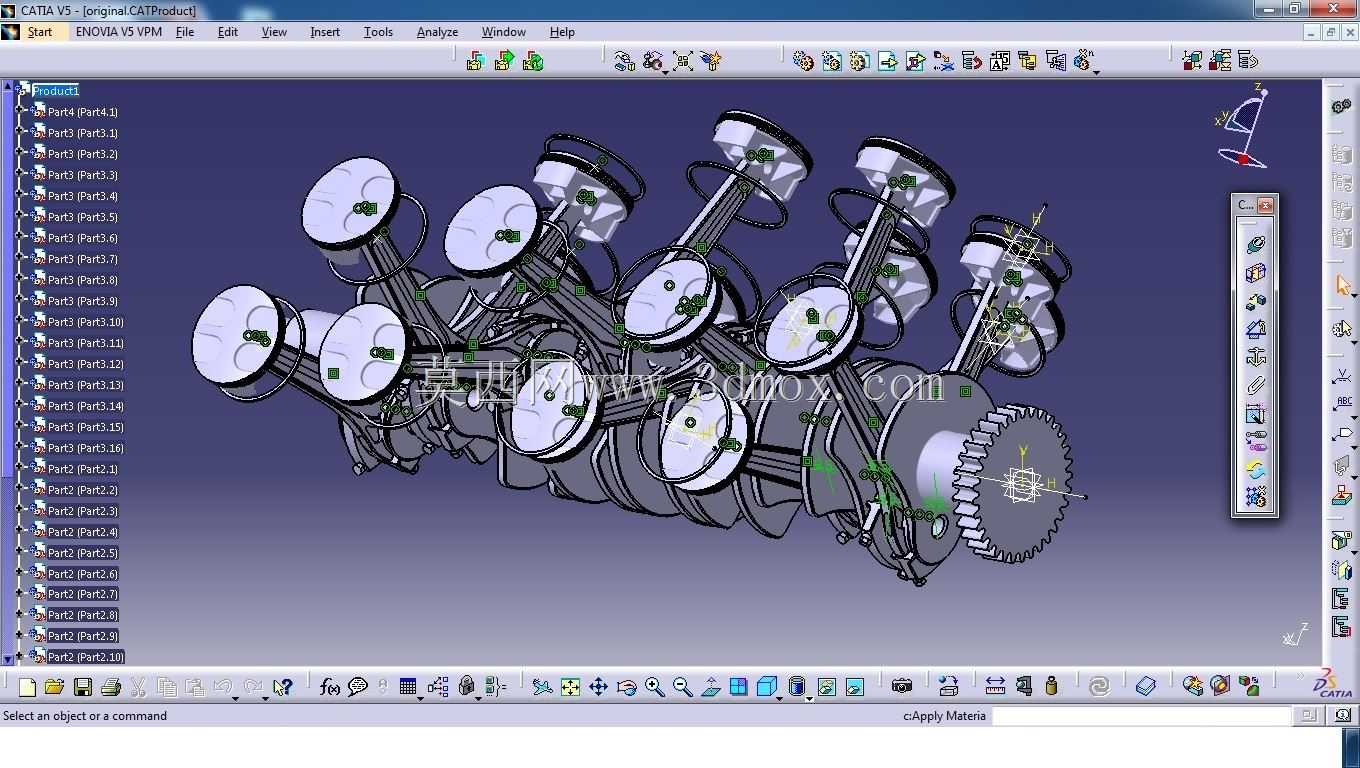1360x768 pixels.
Task: Click the Capture camera icon
Action: tap(902, 686)
